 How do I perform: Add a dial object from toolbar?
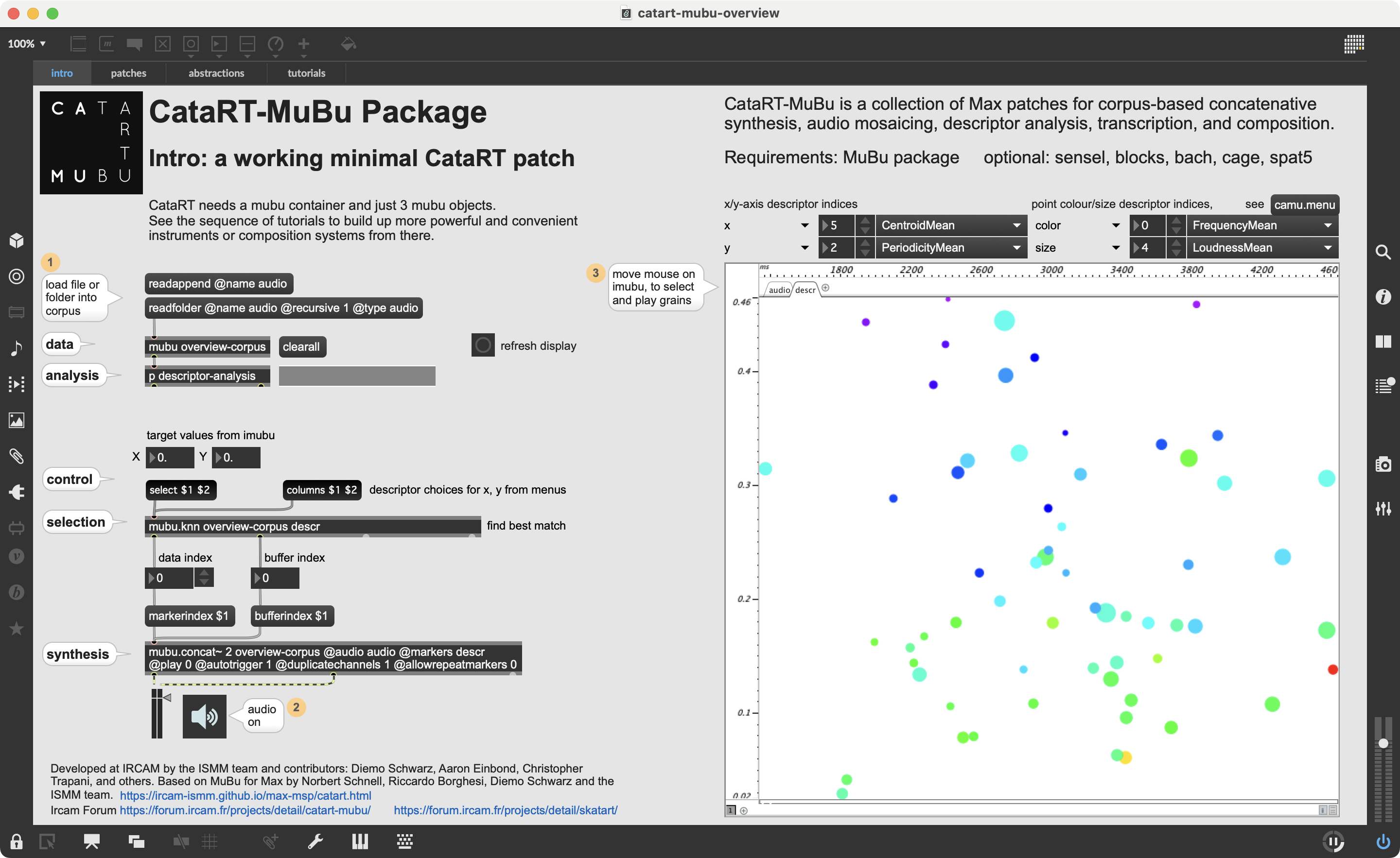pos(276,44)
